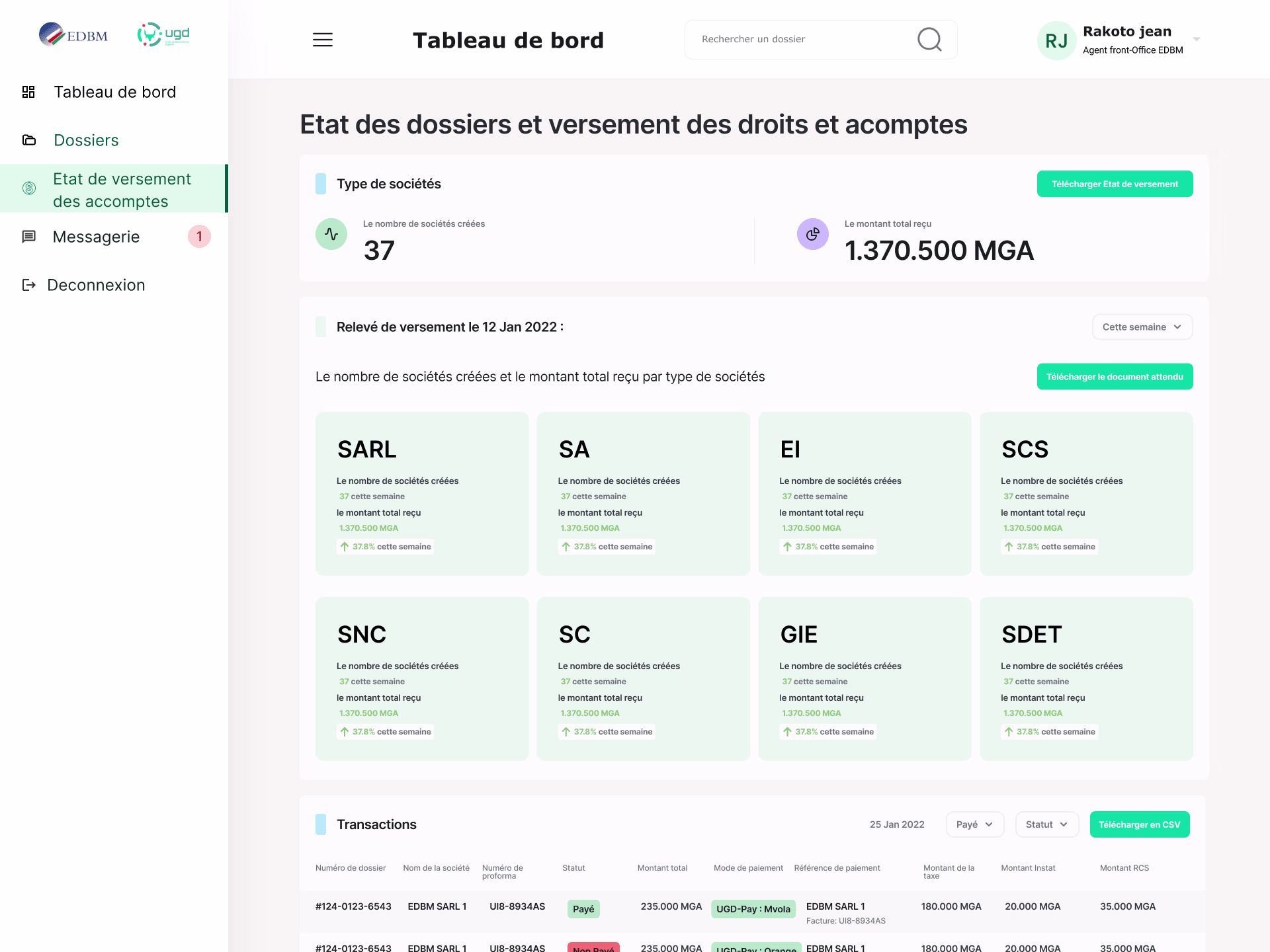Open the Payé filter dropdown

974,824
